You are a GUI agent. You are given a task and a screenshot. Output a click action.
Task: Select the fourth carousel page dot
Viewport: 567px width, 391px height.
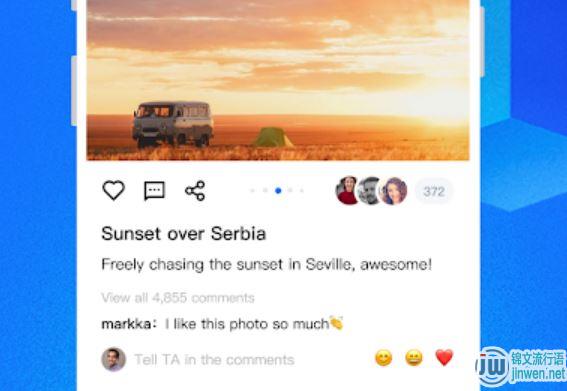coord(290,191)
